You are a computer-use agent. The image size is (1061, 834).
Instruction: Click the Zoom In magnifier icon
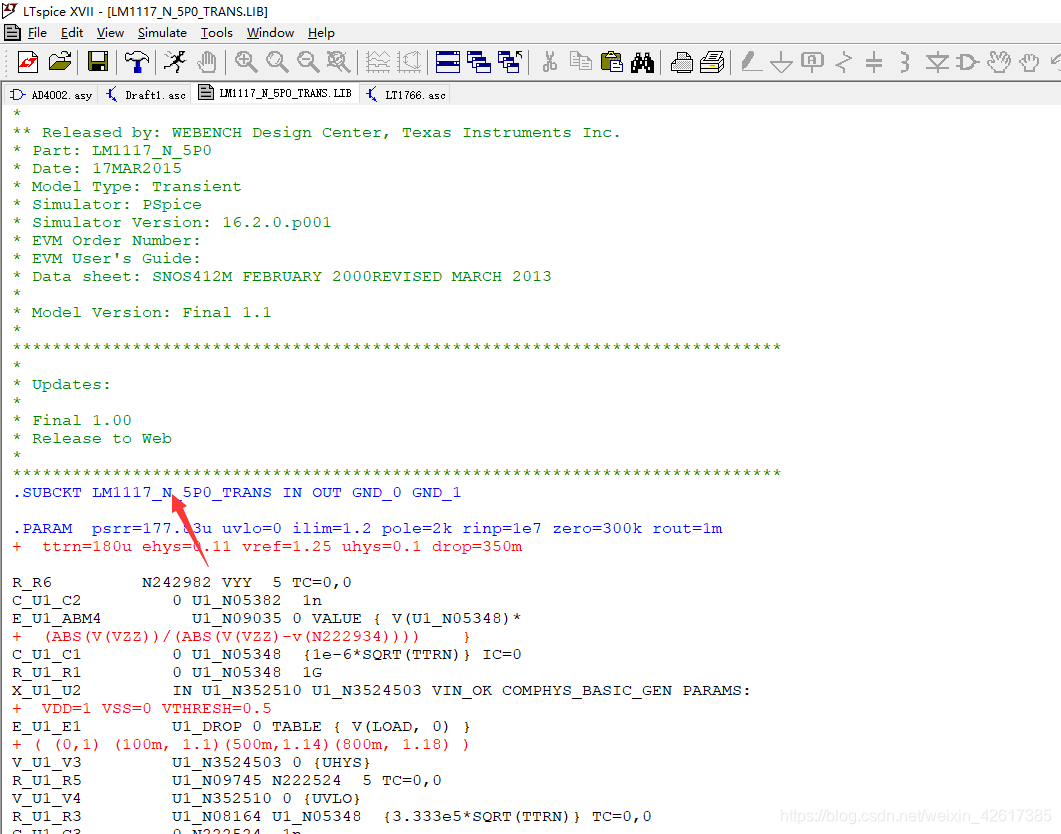point(246,62)
